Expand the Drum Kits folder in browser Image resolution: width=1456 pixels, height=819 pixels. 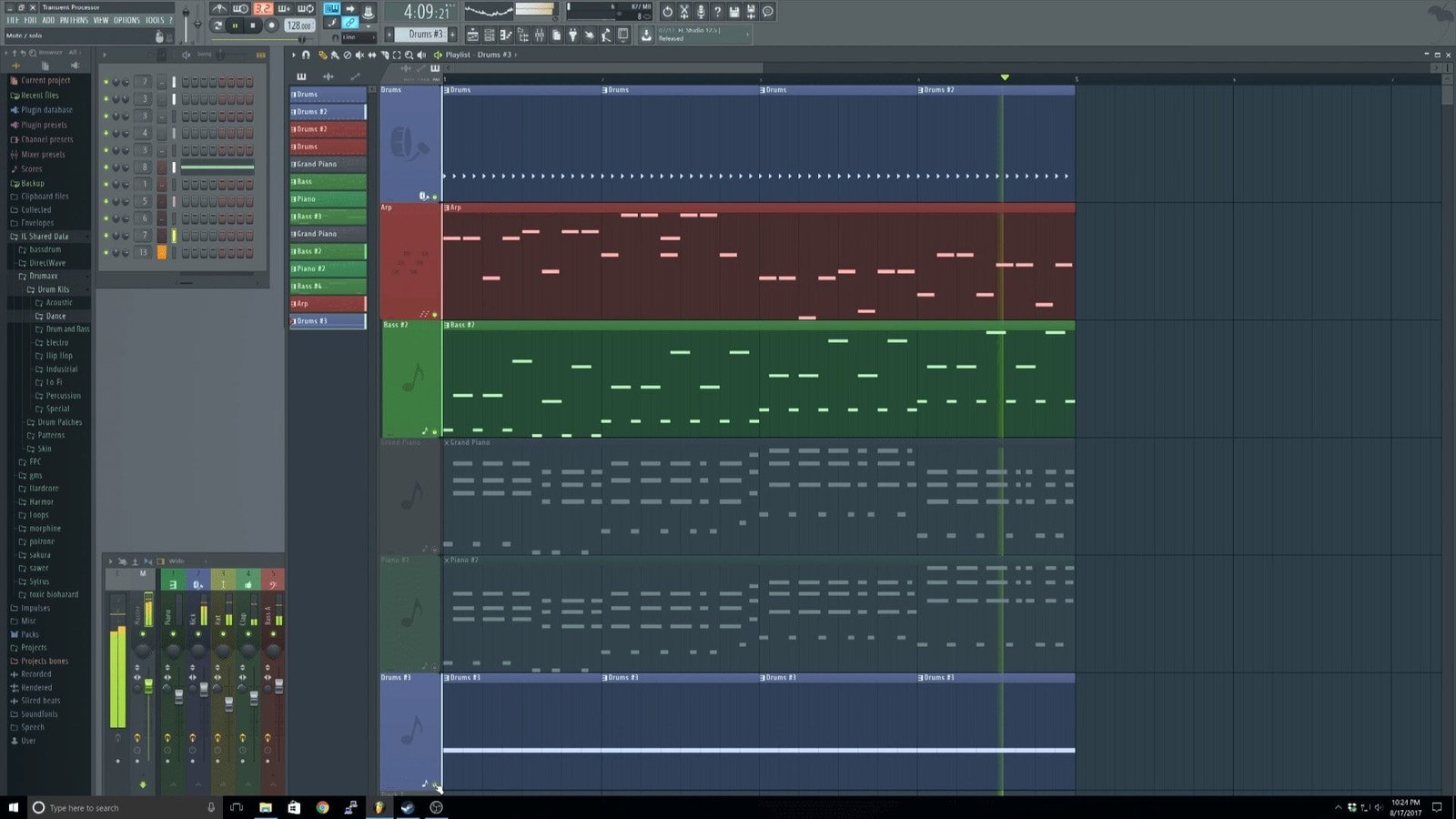(53, 289)
